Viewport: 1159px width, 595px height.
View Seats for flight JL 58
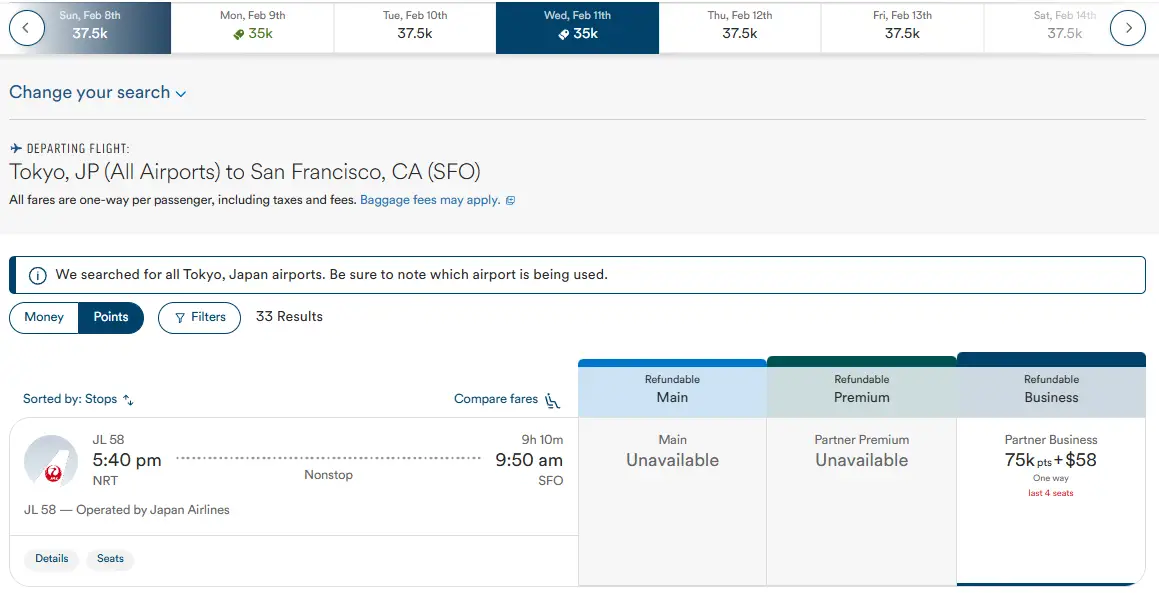coord(110,559)
